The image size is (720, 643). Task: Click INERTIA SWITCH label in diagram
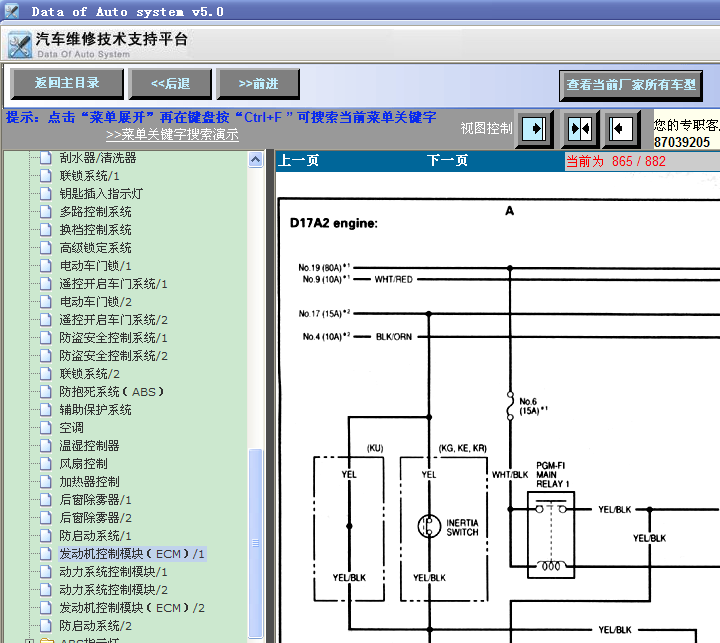[x=462, y=528]
